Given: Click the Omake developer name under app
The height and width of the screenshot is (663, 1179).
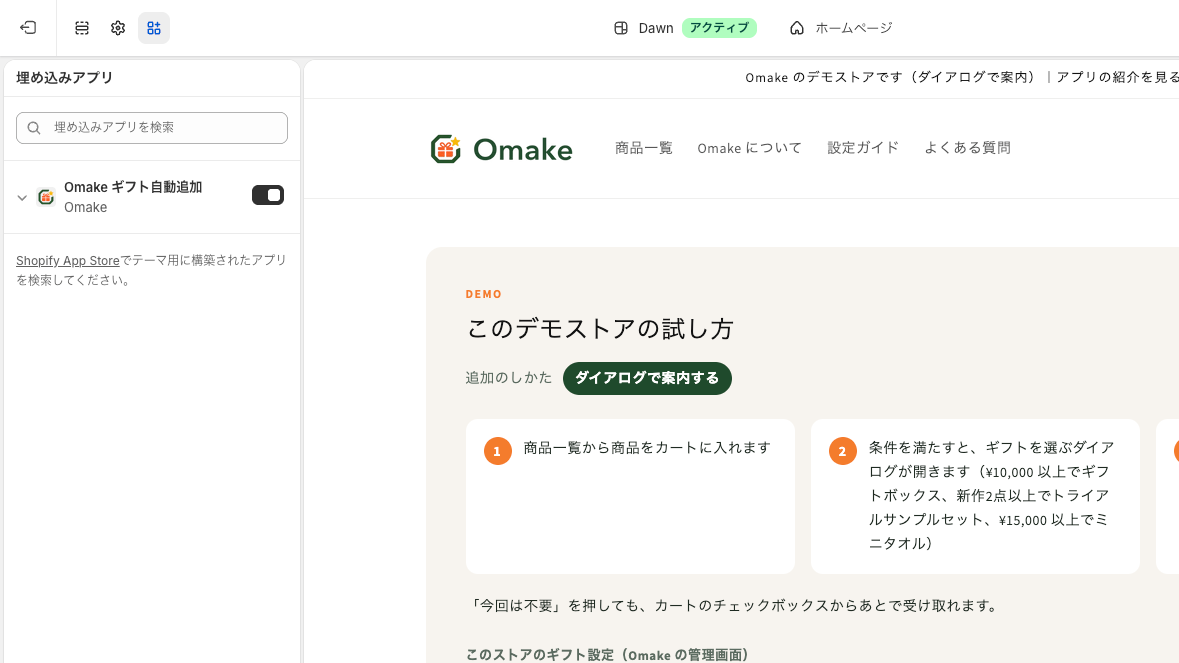Looking at the screenshot, I should click(86, 207).
